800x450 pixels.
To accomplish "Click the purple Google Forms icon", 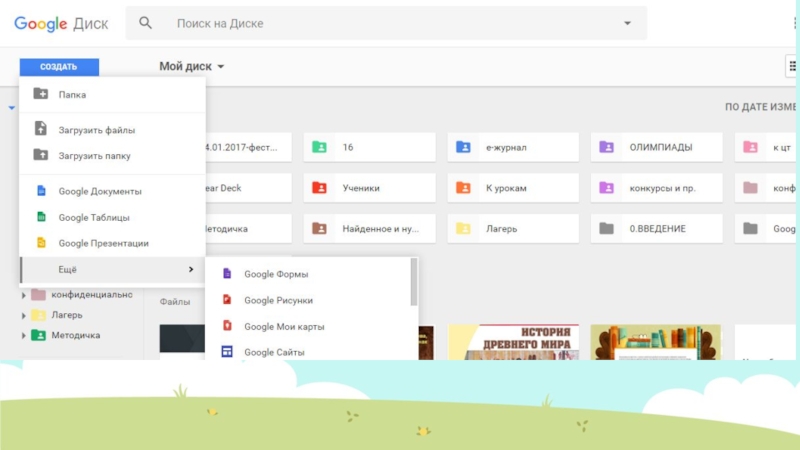I will [227, 273].
